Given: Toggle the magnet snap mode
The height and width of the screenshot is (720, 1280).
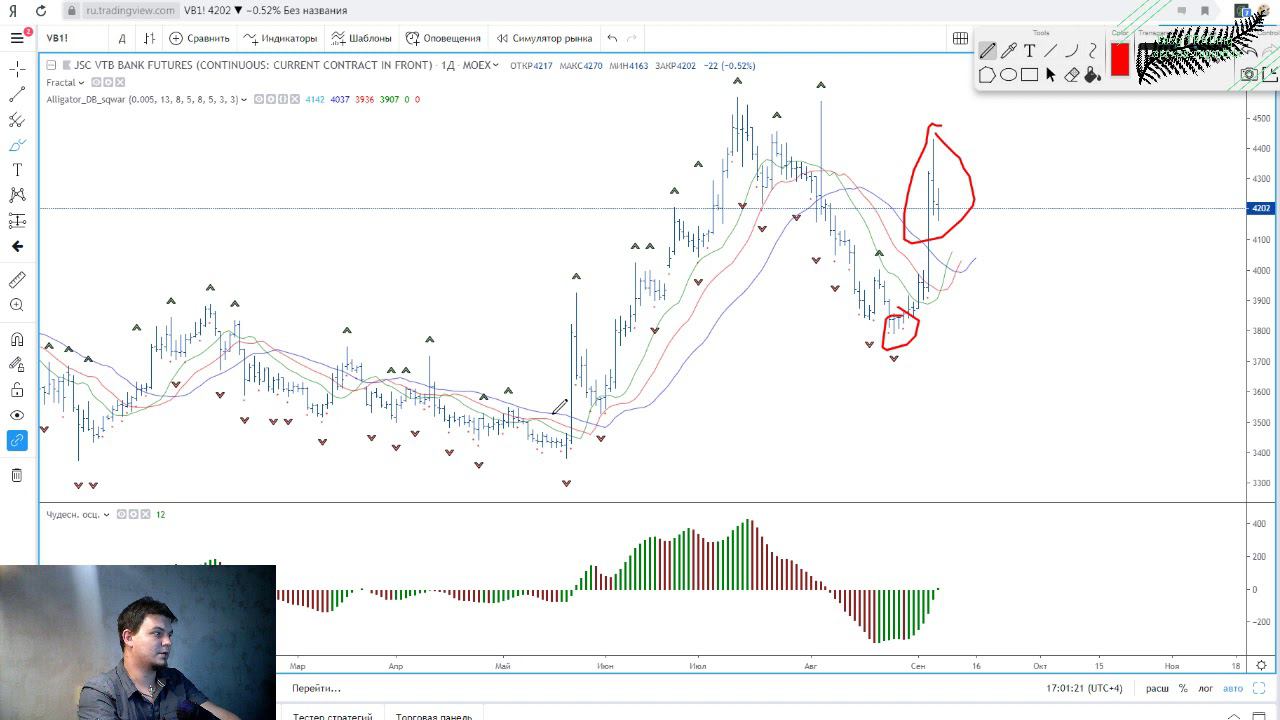Looking at the screenshot, I should click(17, 339).
